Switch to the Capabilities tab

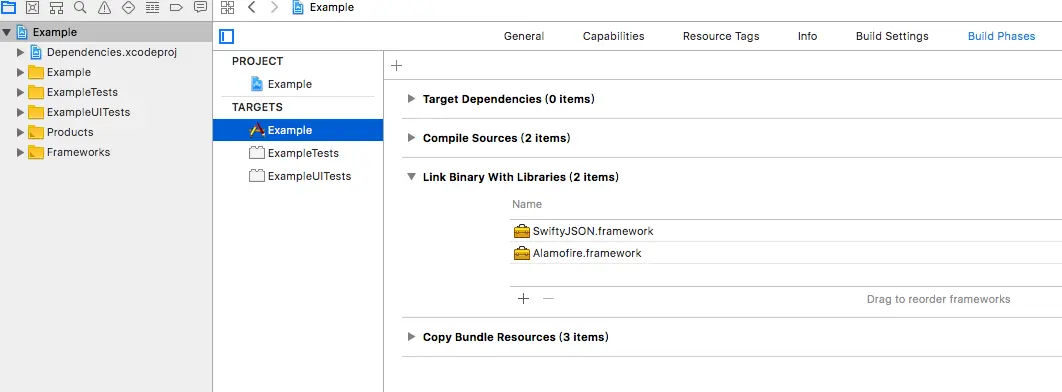click(614, 37)
